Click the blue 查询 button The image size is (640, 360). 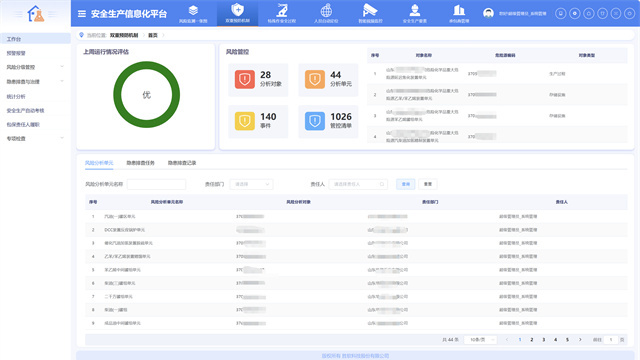pyautogui.click(x=406, y=184)
